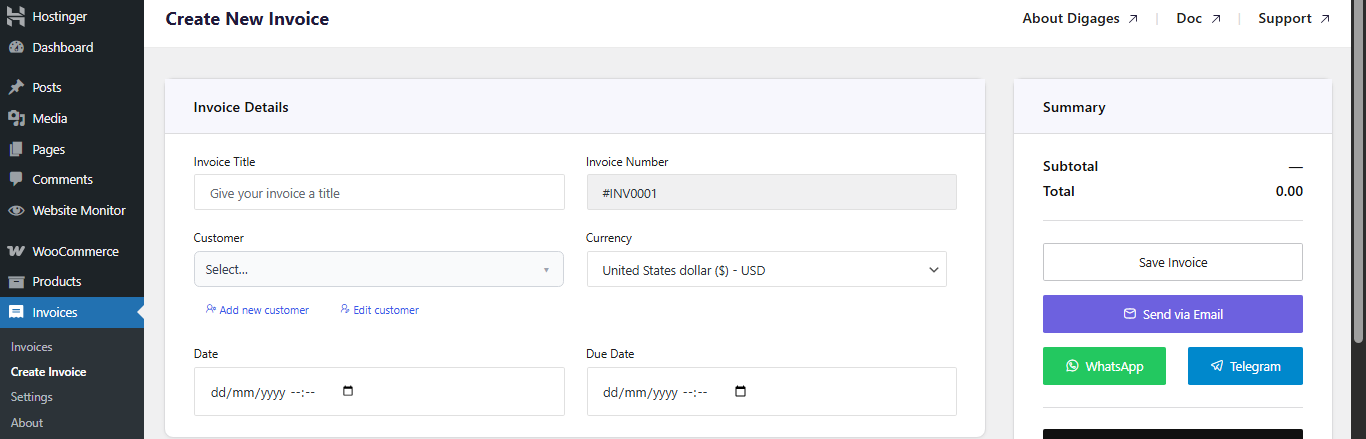The image size is (1366, 439).
Task: Open the Customer Select dropdown
Action: point(379,269)
